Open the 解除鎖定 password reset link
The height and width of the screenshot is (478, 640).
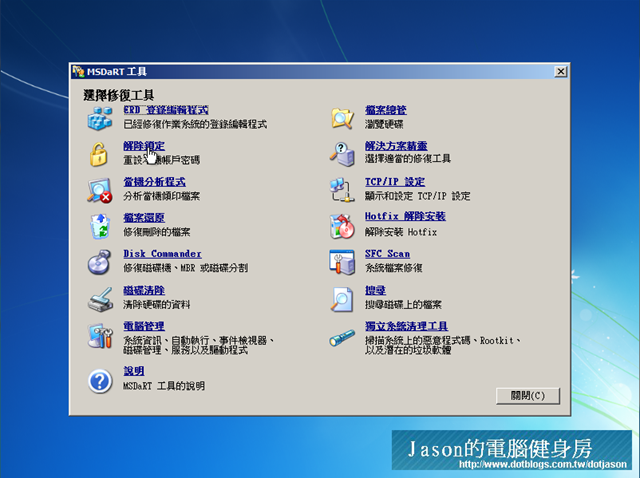coord(144,146)
